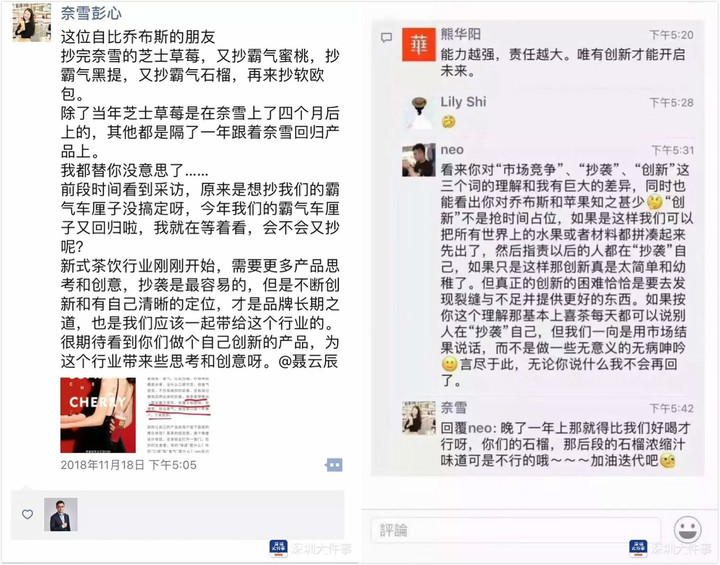Open the comment menu button below the post
Image resolution: width=720 pixels, height=565 pixels.
point(334,465)
